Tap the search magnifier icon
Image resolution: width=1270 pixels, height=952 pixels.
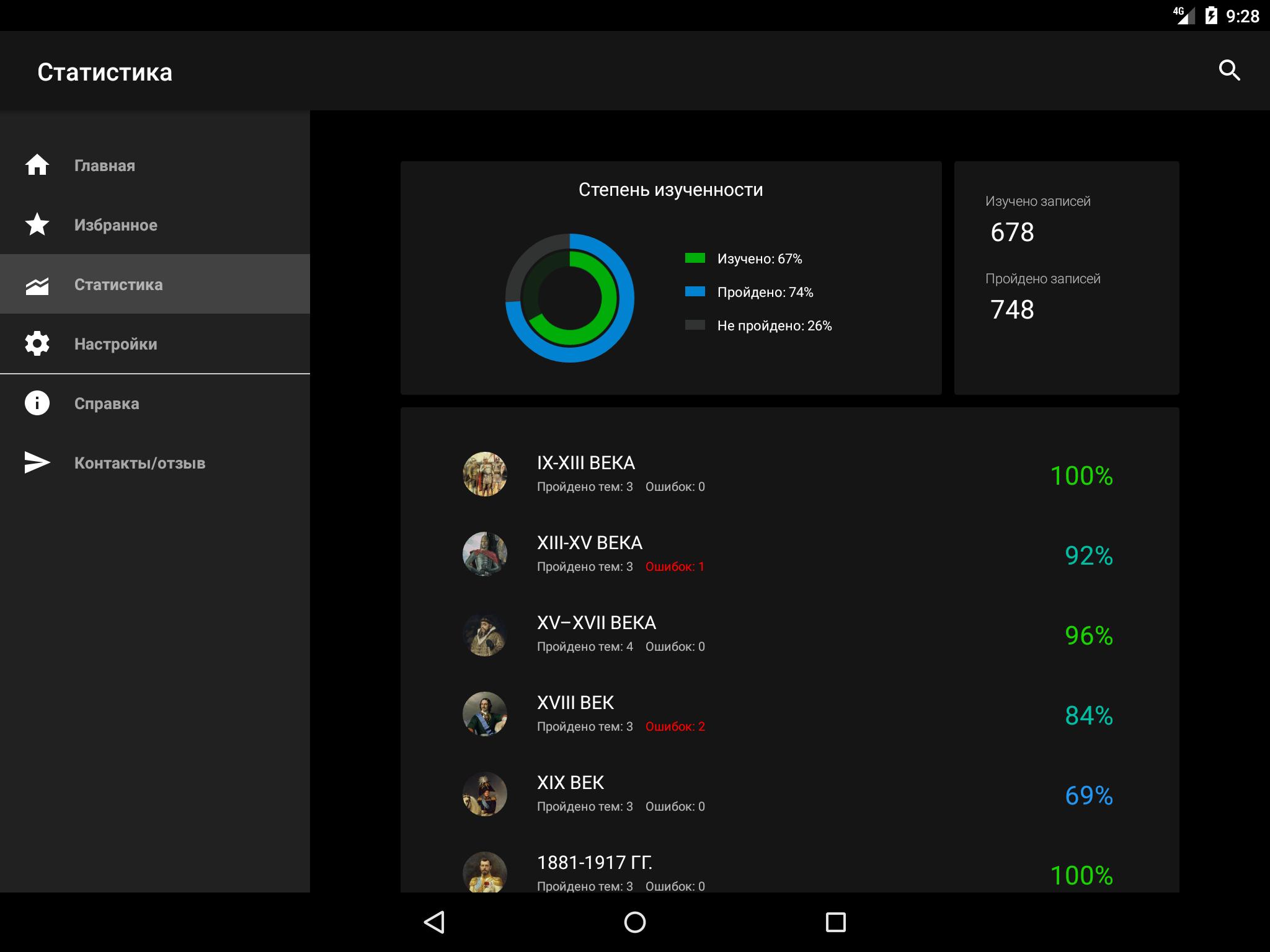(1229, 71)
